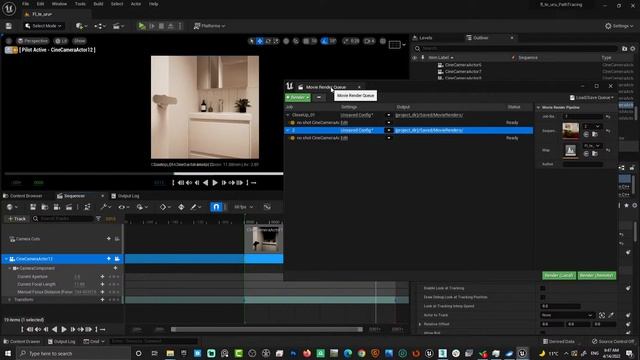The height and width of the screenshot is (360, 640).
Task: Open Load/Save Queue dropdown
Action: click(x=592, y=98)
